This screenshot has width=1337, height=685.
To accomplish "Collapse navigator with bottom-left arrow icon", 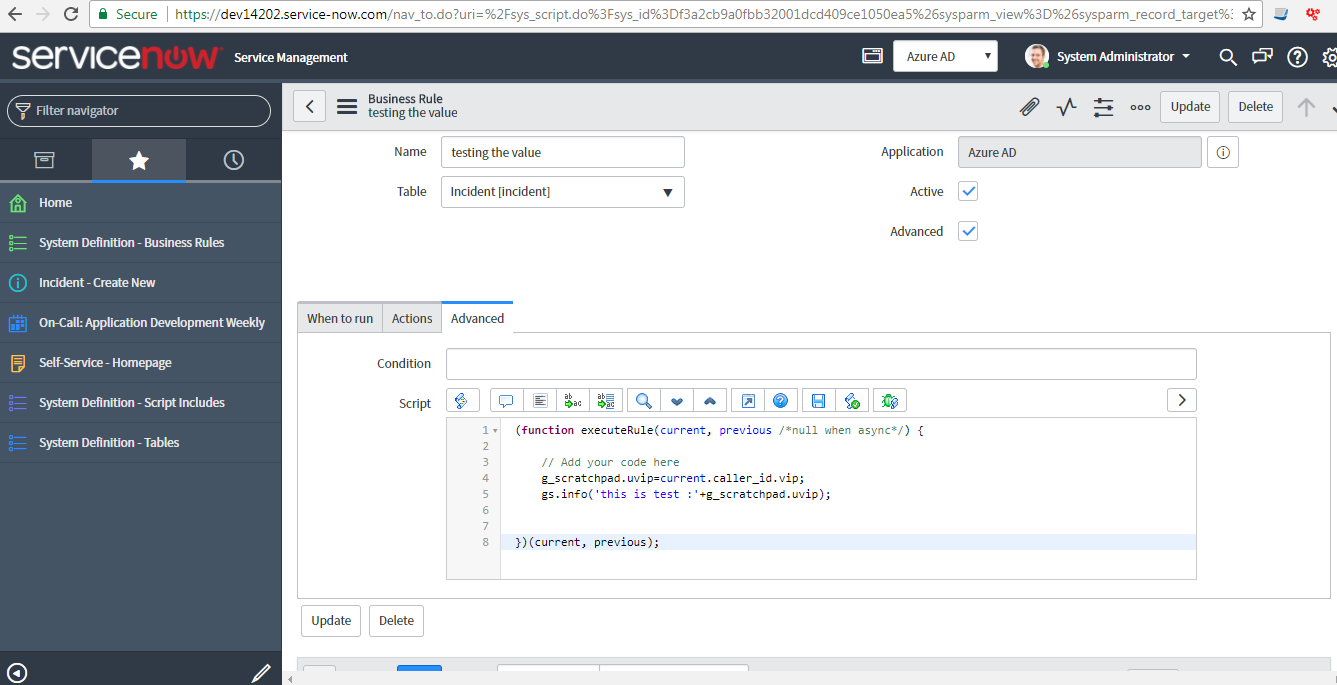I will click(17, 673).
